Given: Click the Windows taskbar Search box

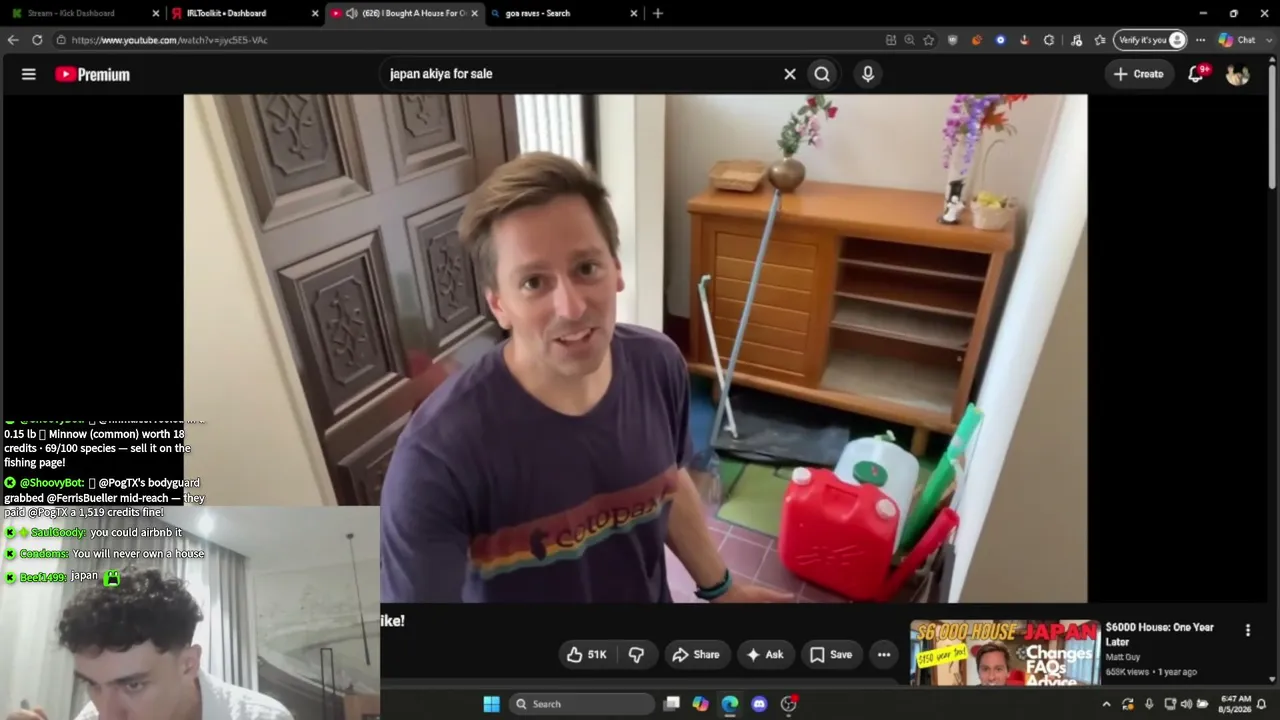Looking at the screenshot, I should point(583,704).
